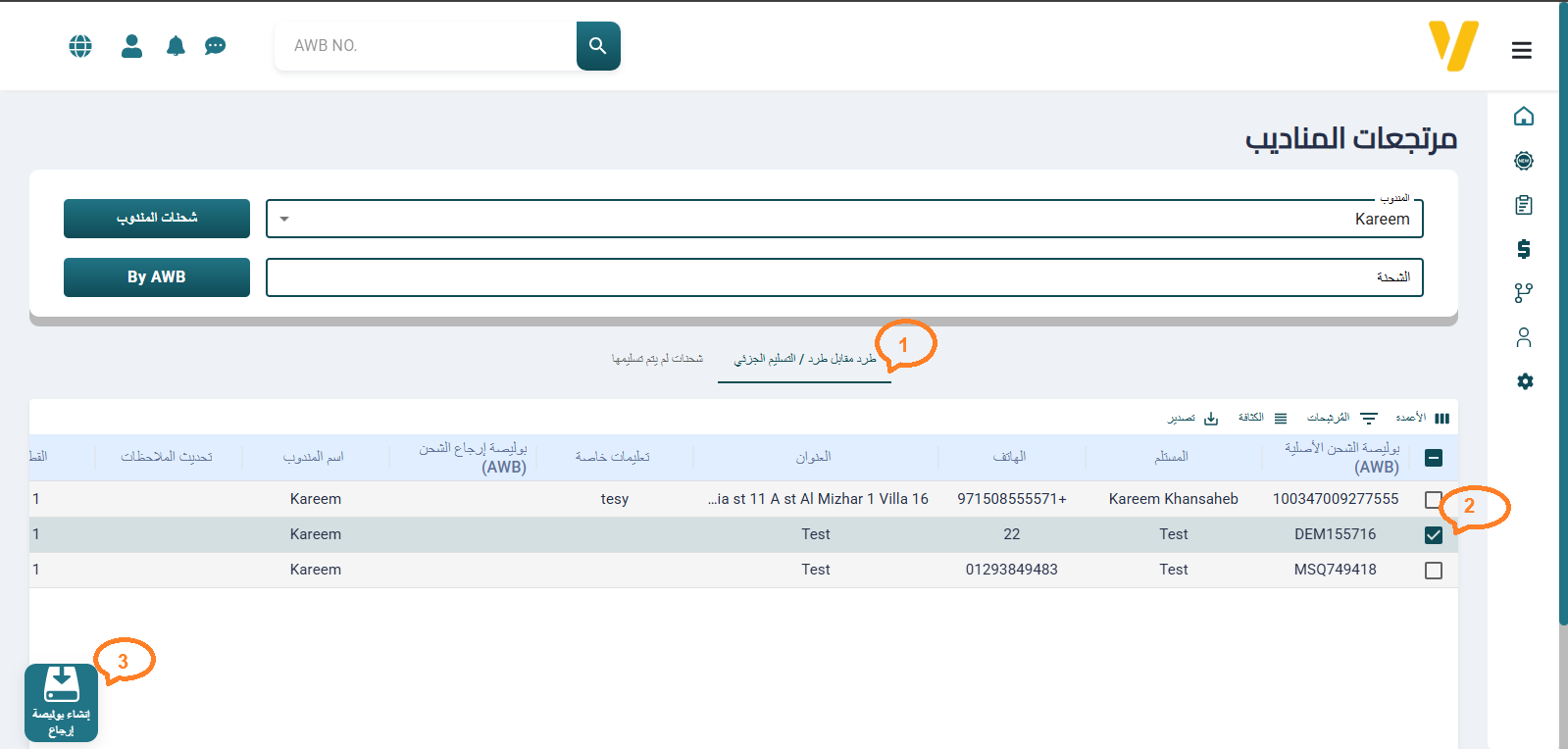Click the columns (الأعمدة) toolbar icon
This screenshot has height=749, width=1568.
pos(1442,419)
